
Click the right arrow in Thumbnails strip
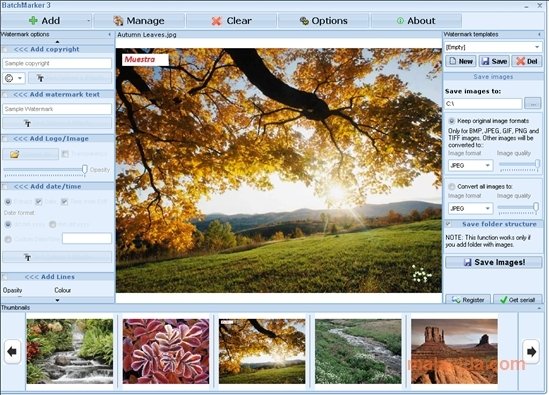pyautogui.click(x=531, y=351)
